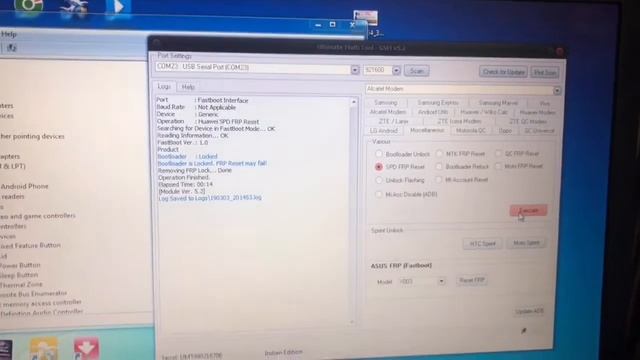
Task: Select Definition Audio Controller in Device Manager
Action: (x=41, y=313)
